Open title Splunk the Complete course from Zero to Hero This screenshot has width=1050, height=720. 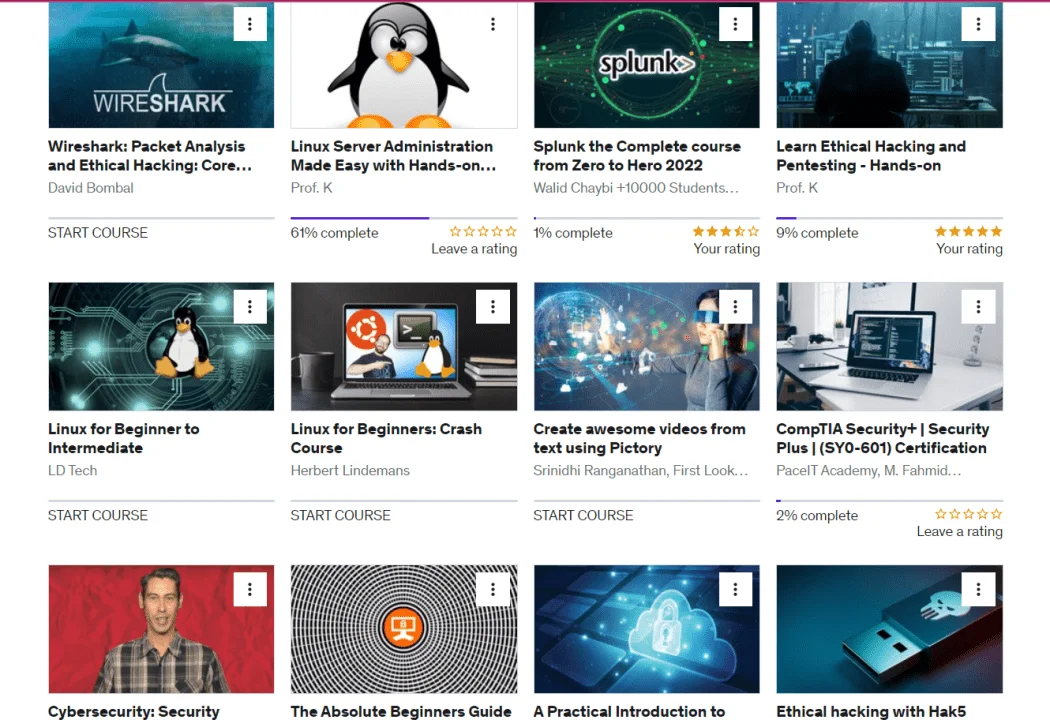click(637, 156)
